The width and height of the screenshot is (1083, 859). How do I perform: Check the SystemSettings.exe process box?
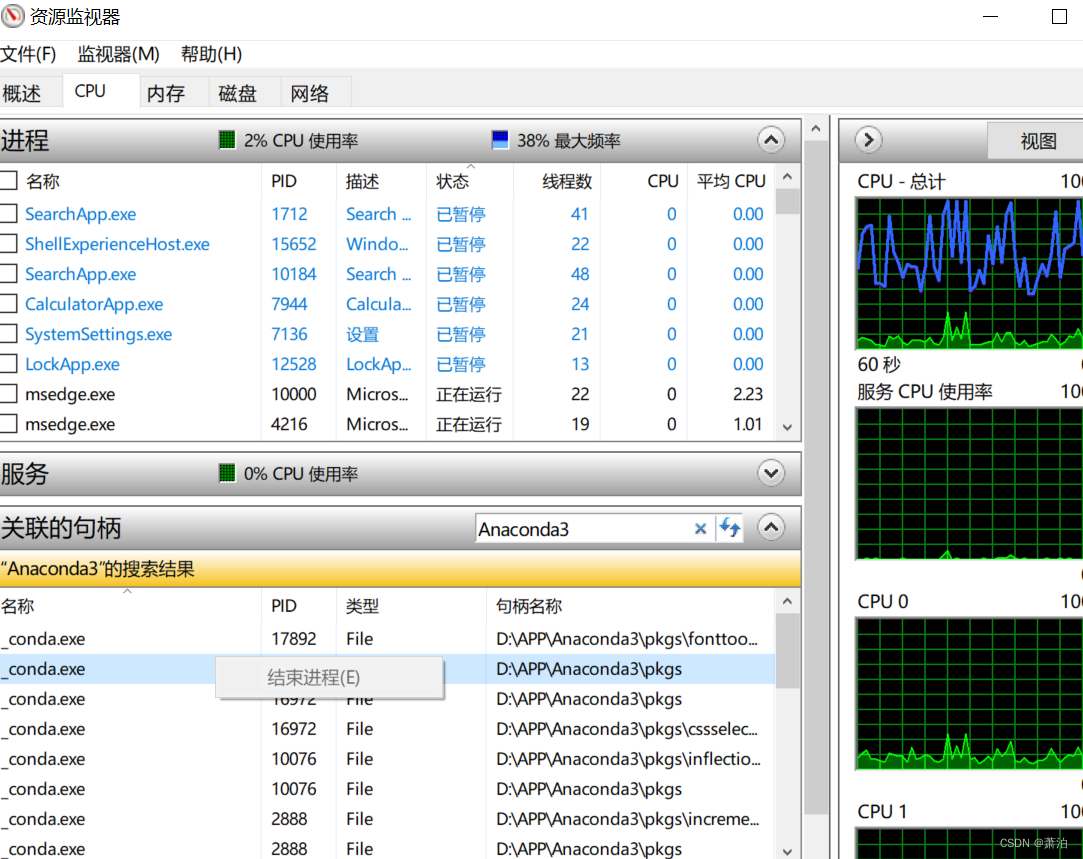point(8,334)
